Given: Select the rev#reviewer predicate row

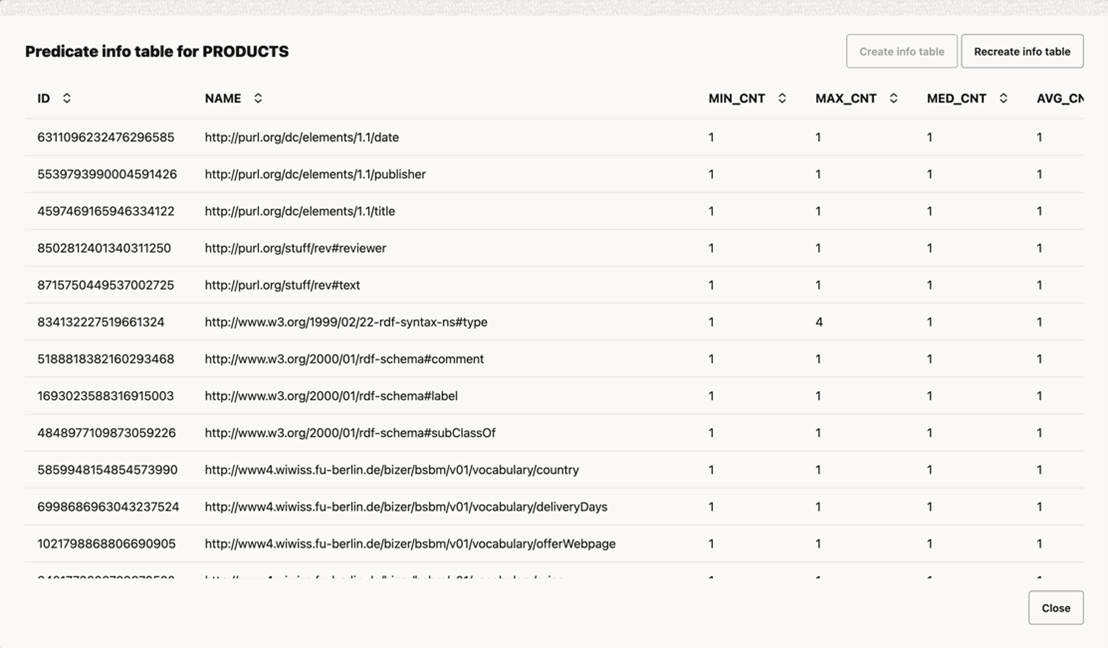Looking at the screenshot, I should [x=295, y=248].
